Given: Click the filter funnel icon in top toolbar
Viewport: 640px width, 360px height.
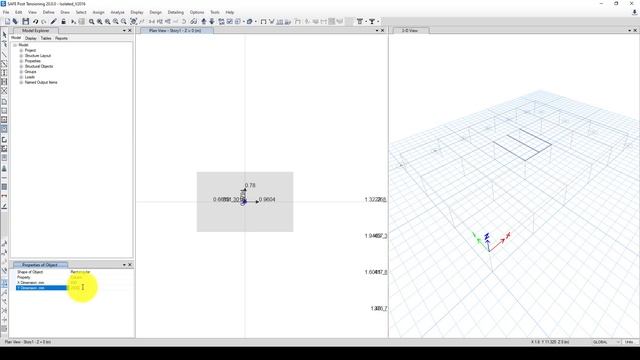Looking at the screenshot, I should tap(372, 22).
